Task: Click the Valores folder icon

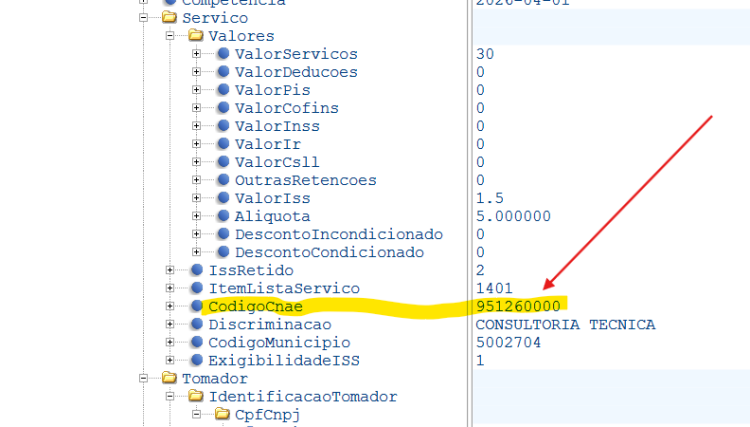Action: pyautogui.click(x=196, y=35)
